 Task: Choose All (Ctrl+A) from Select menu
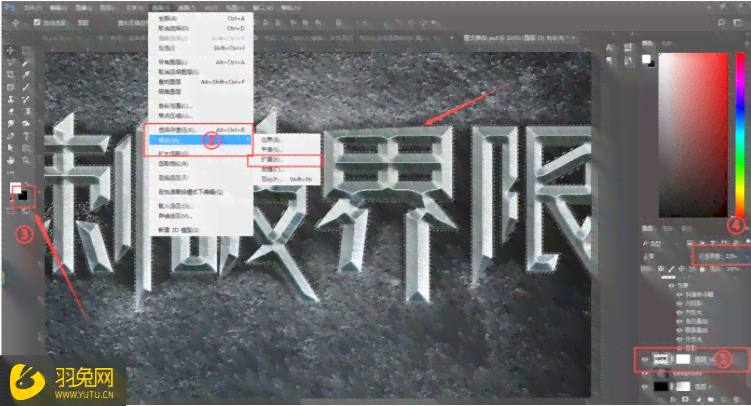[201, 18]
